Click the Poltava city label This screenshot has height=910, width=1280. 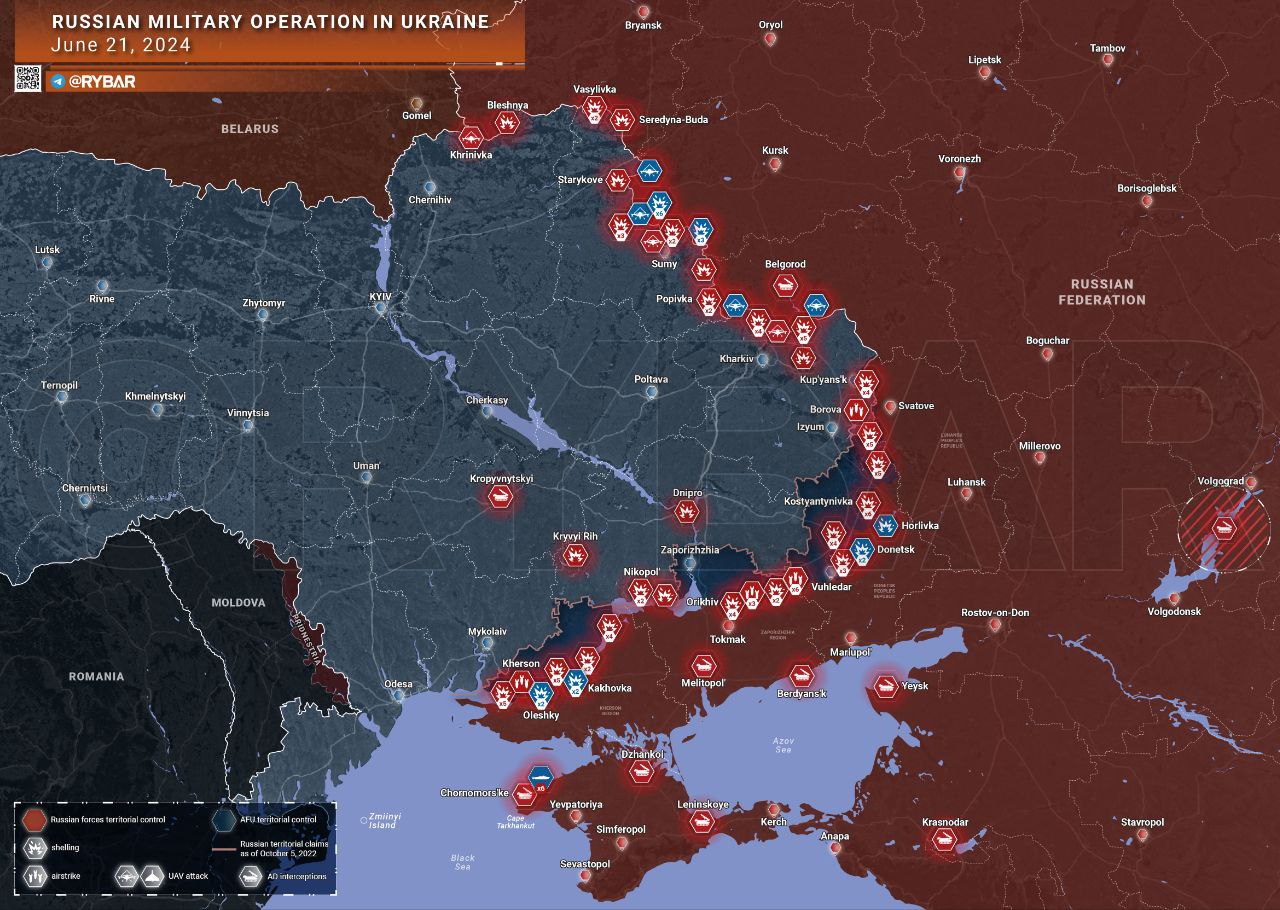651,379
